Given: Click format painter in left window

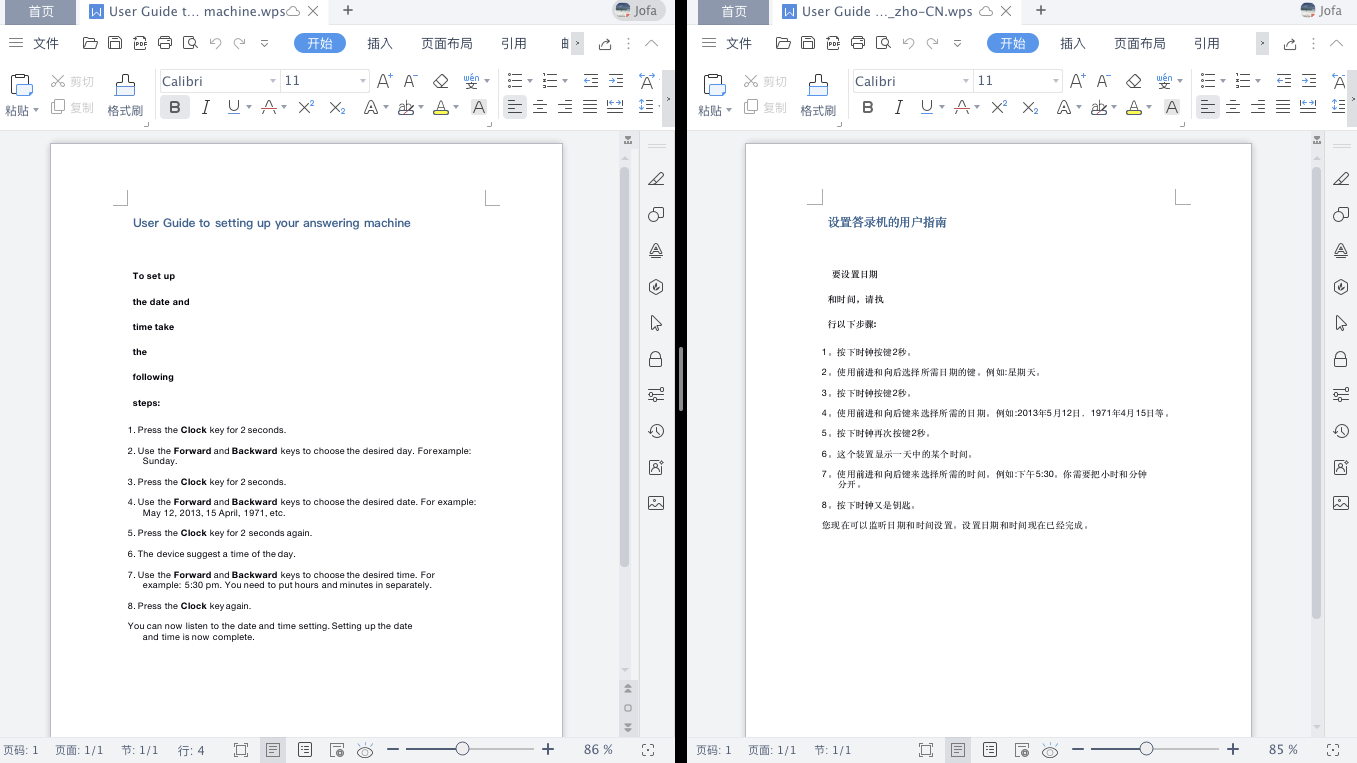Looking at the screenshot, I should pos(125,95).
